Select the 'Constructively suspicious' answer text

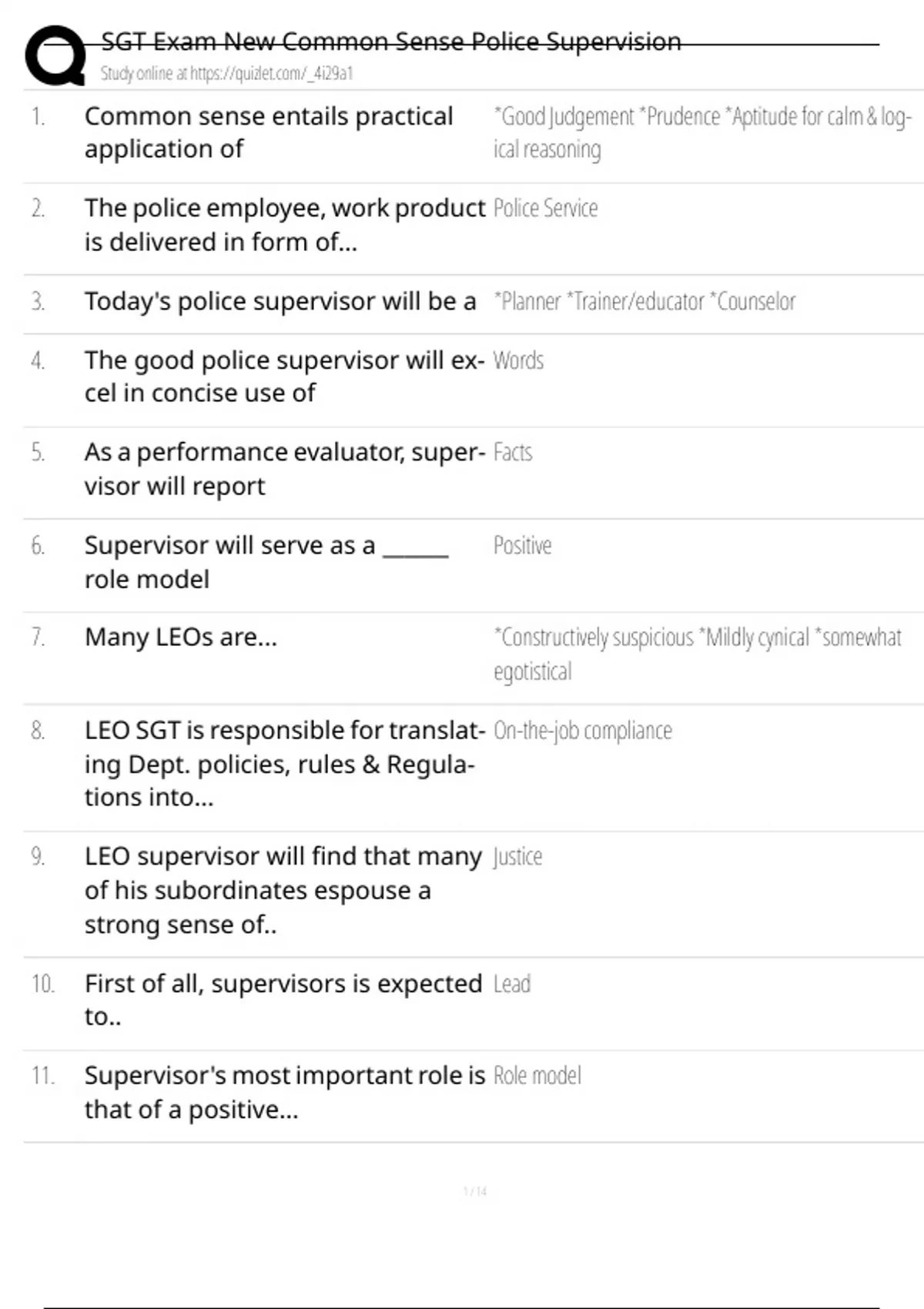click(x=697, y=654)
